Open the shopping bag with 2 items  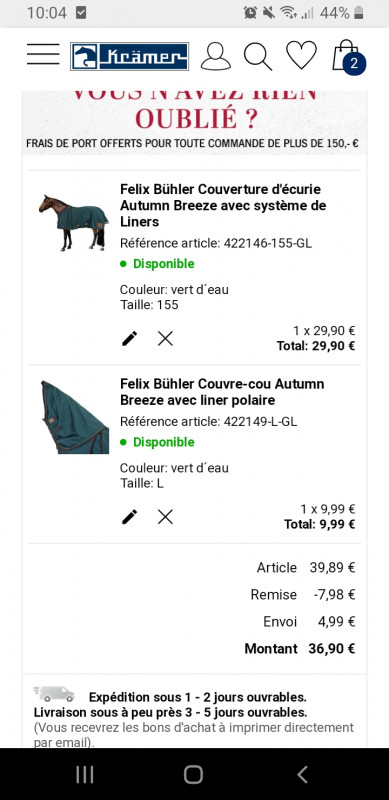coord(349,56)
